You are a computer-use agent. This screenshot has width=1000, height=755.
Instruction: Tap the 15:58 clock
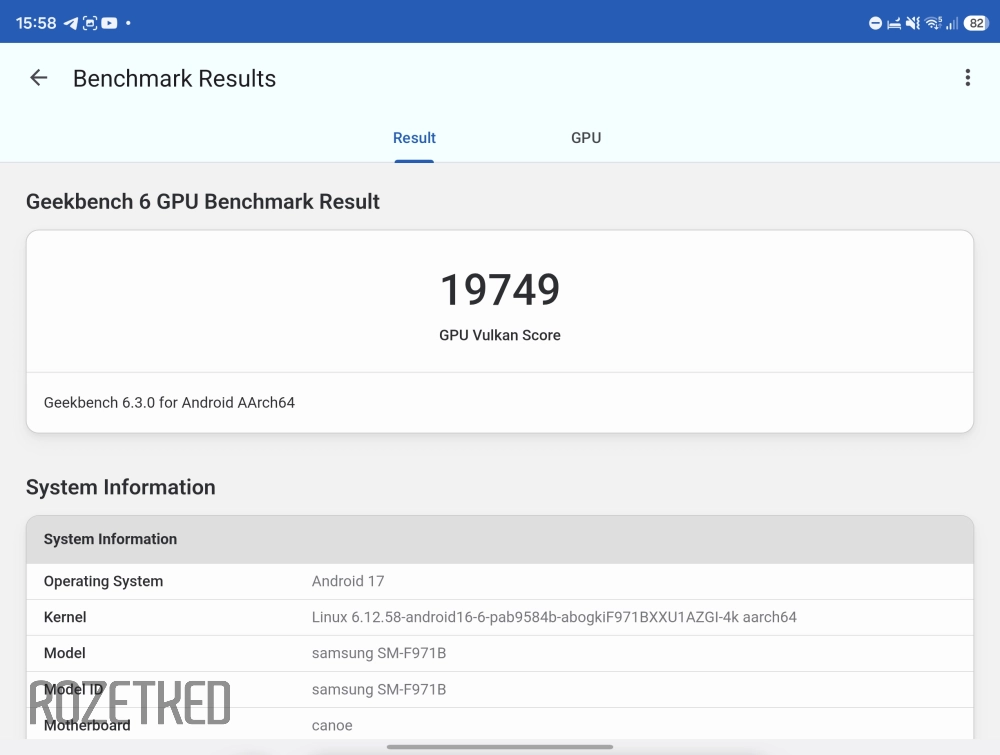[x=36, y=24]
